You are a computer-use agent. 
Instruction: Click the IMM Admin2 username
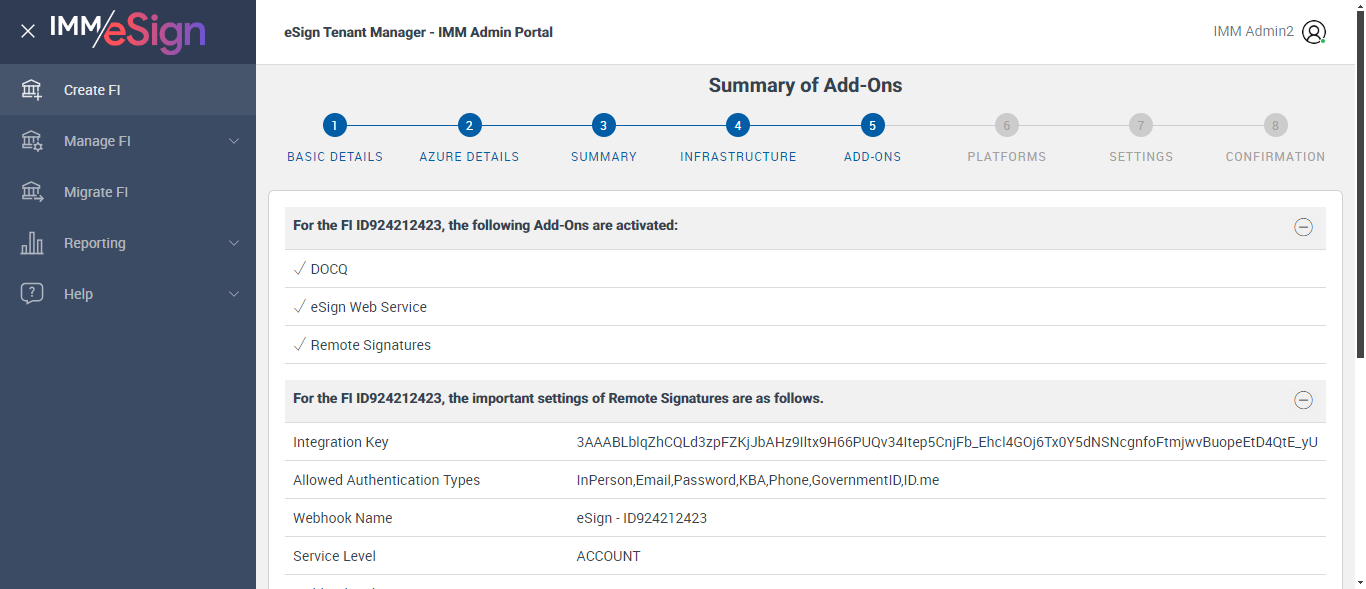point(1253,32)
